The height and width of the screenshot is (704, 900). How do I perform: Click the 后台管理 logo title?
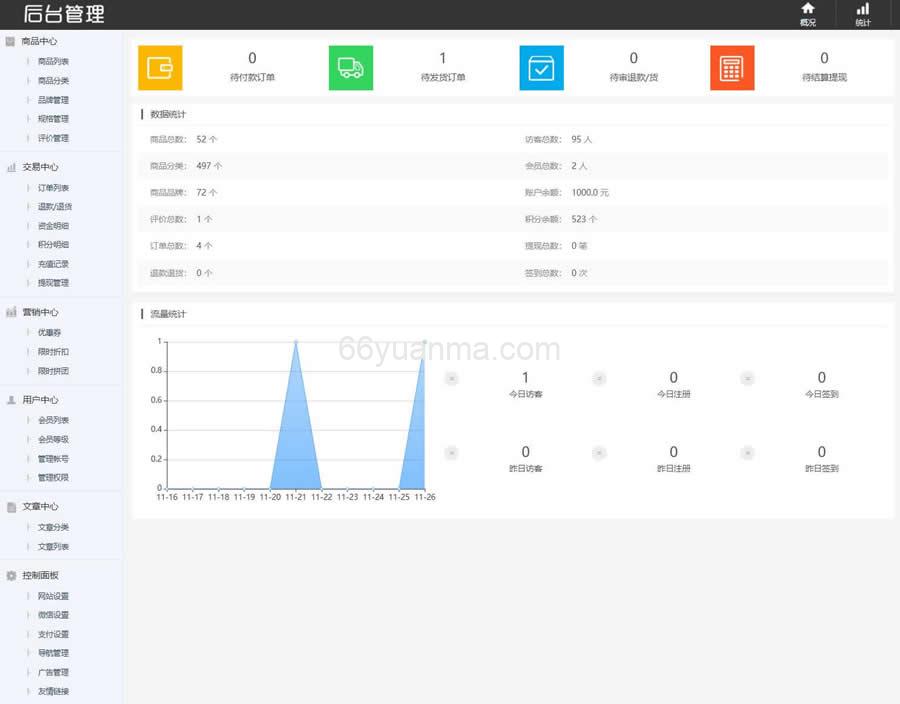[x=64, y=14]
